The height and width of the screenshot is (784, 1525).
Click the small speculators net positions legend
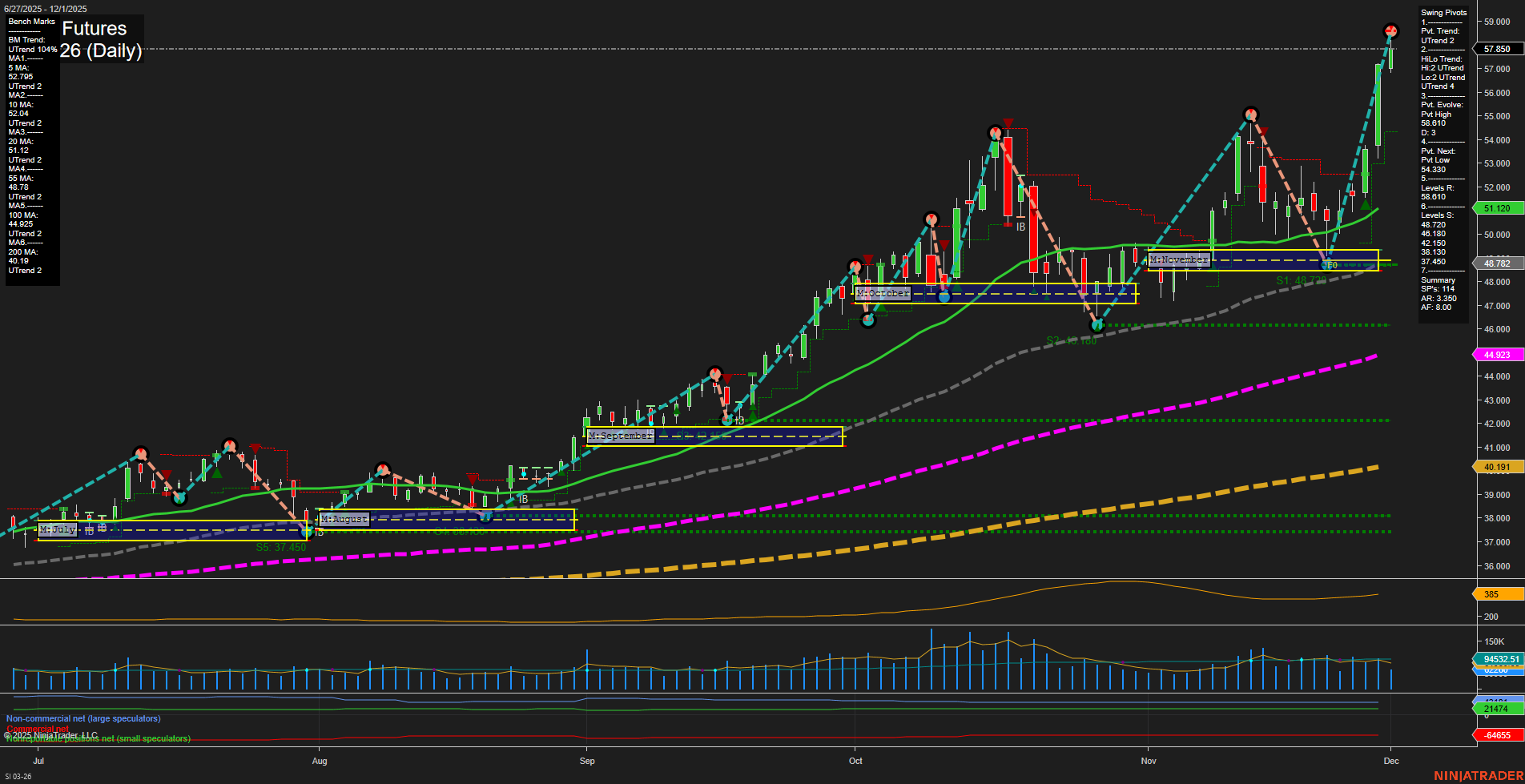[98, 738]
